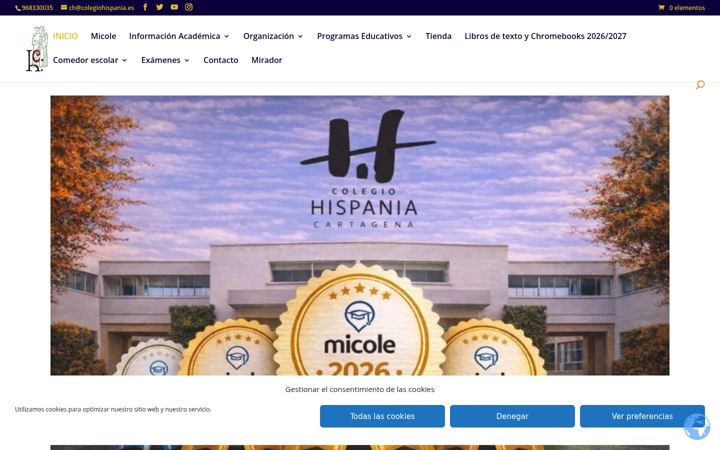Open Libros de texto y Chromebooks 2026/2027
Screen dimensions: 720x450
tap(545, 36)
